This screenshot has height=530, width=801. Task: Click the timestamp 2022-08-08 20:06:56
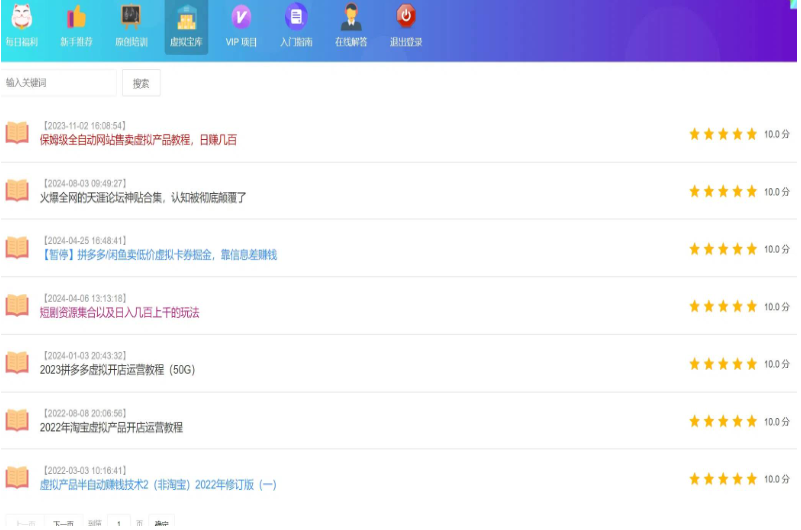(85, 413)
